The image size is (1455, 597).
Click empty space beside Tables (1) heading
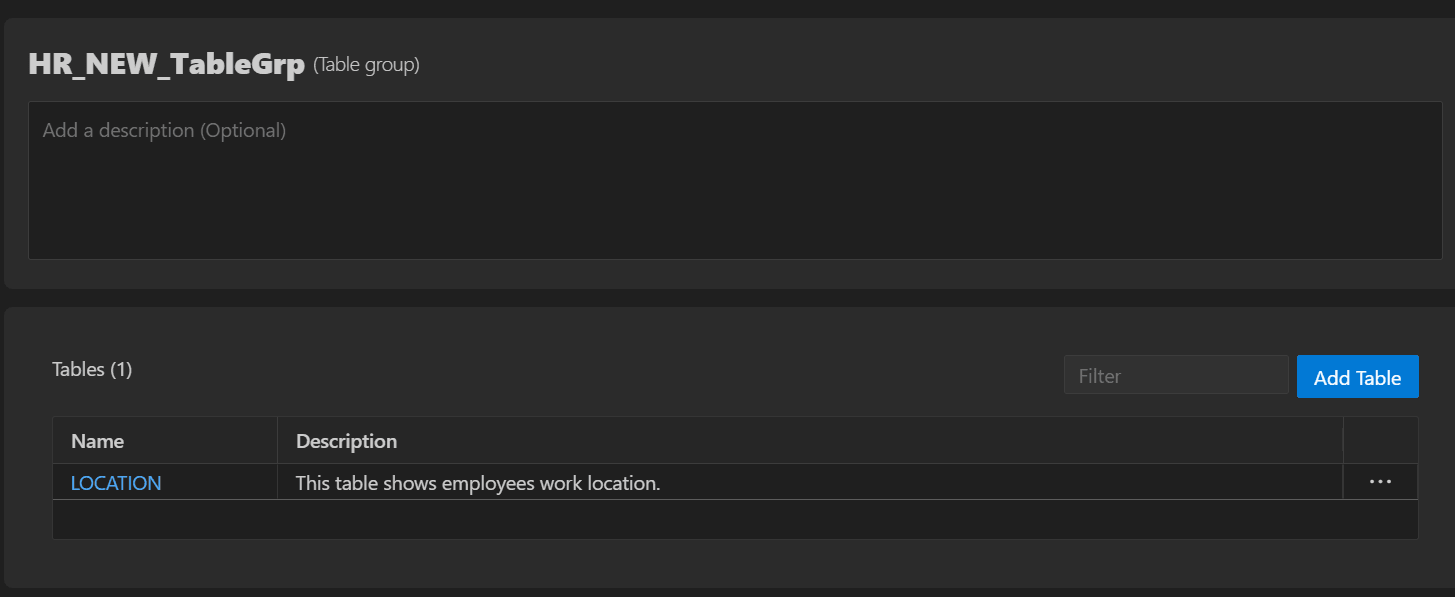600,370
